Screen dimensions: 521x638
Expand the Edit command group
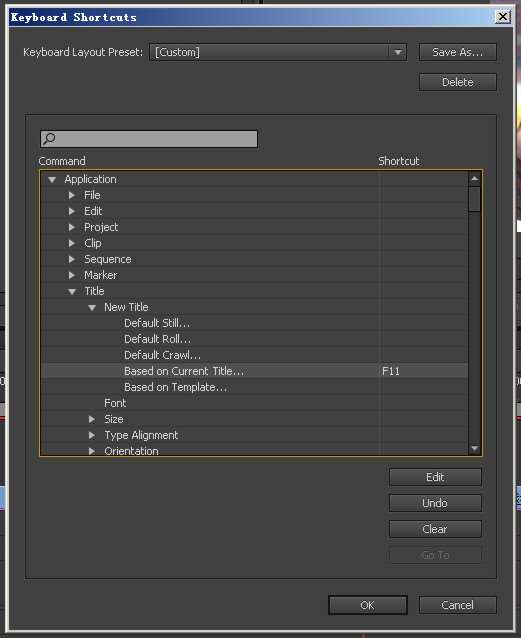tap(72, 211)
